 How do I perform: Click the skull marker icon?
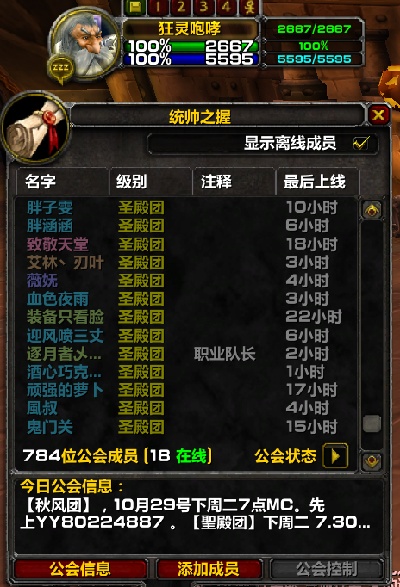(x=249, y=7)
